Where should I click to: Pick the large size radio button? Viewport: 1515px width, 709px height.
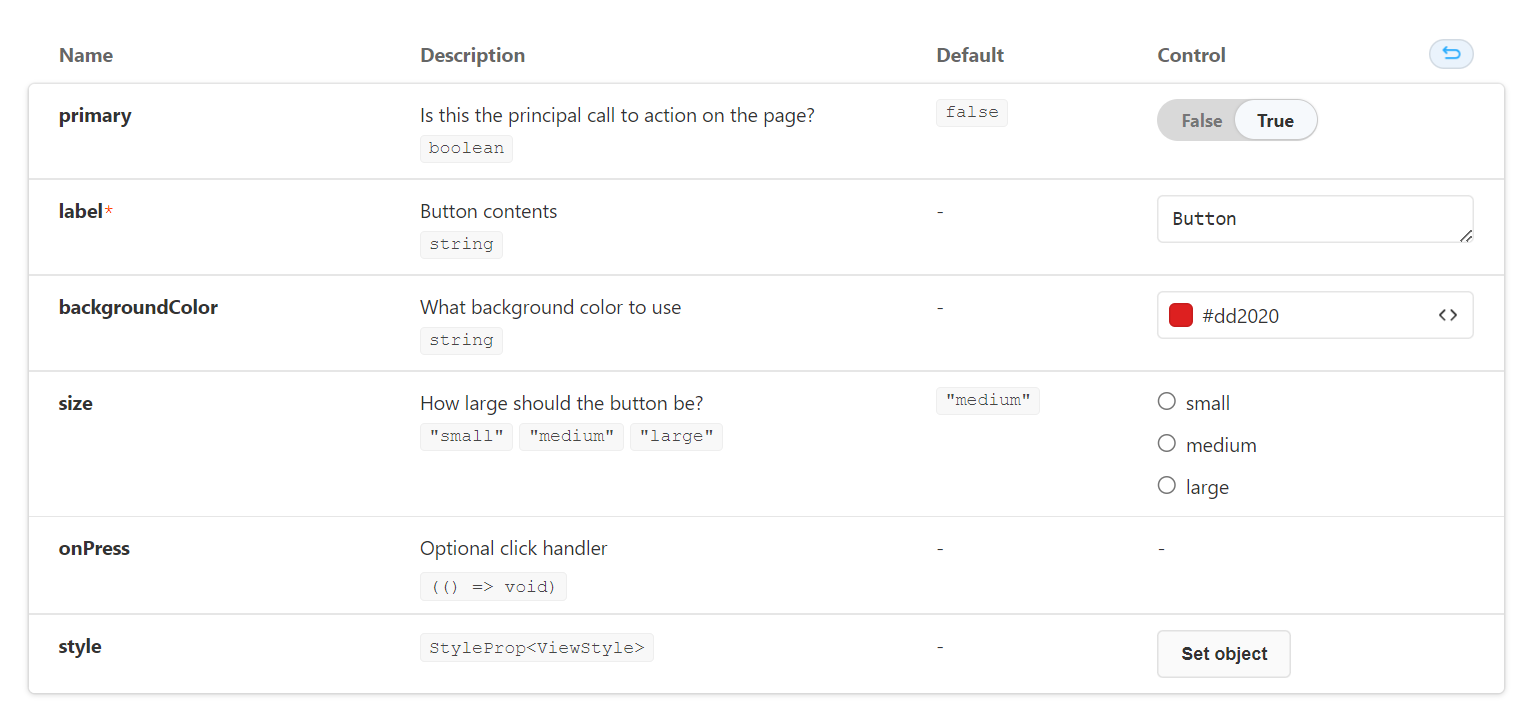click(x=1167, y=486)
